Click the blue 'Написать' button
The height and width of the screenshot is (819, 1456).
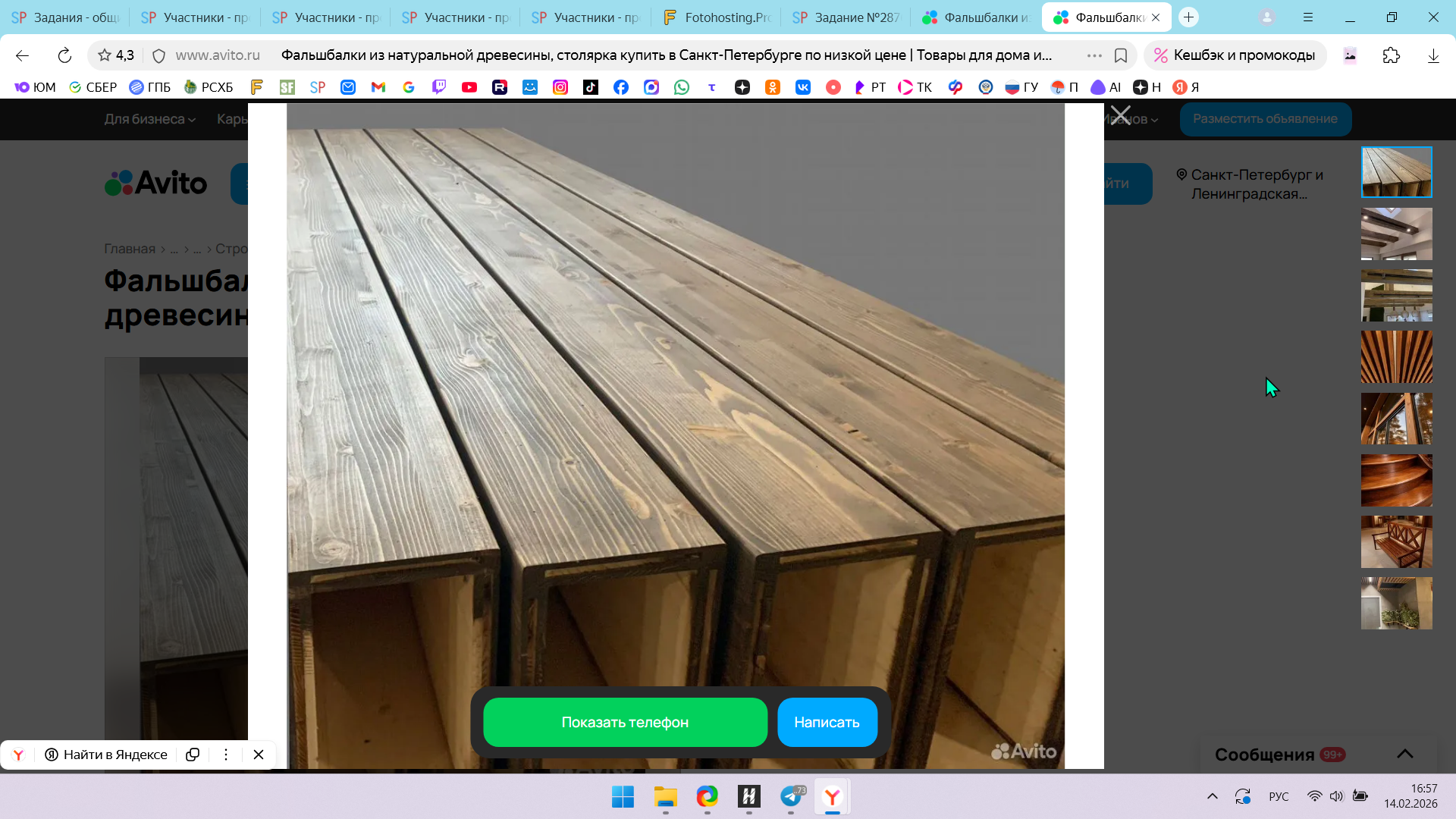coord(827,722)
